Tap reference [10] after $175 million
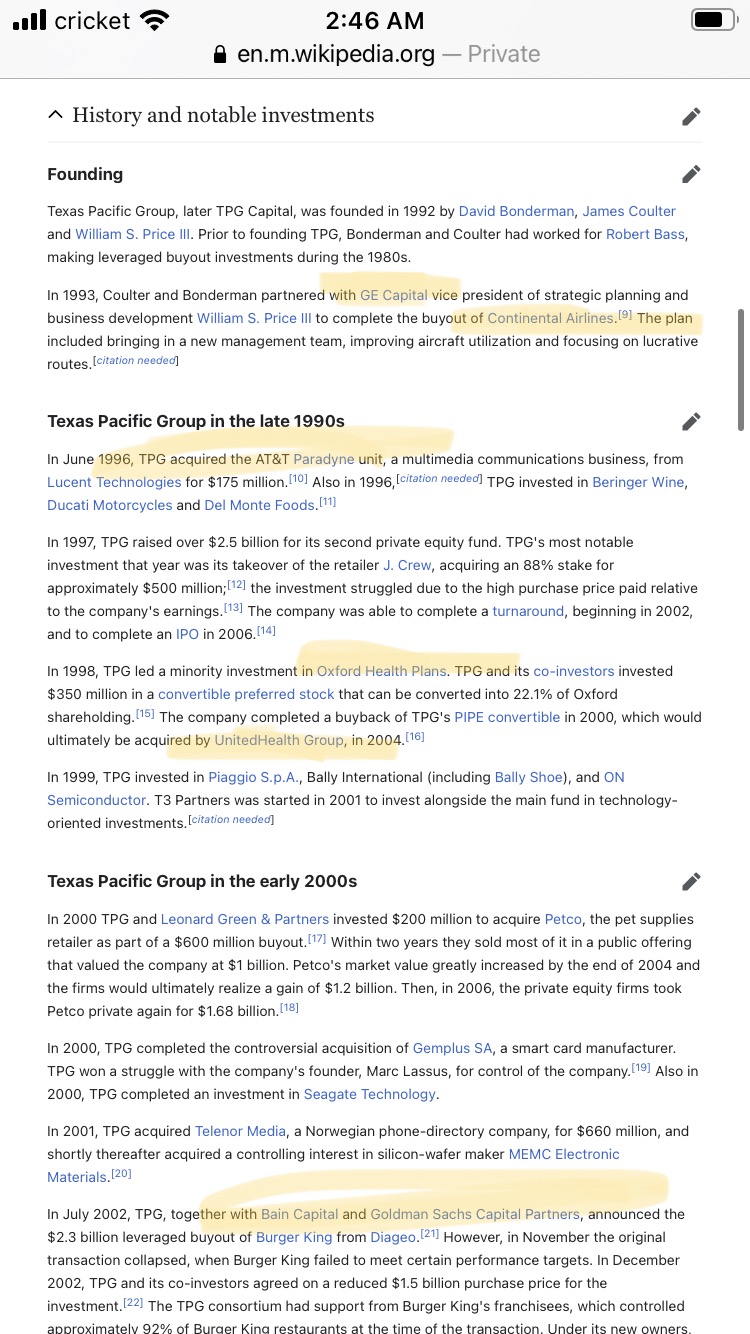750x1334 pixels. pos(298,479)
